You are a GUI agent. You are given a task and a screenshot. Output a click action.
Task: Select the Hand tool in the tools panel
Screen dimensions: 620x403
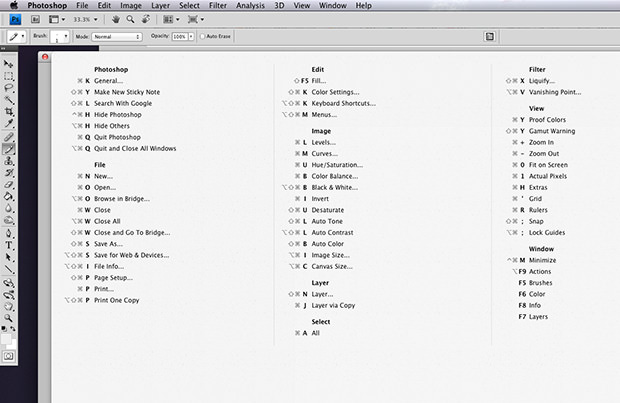click(8, 307)
